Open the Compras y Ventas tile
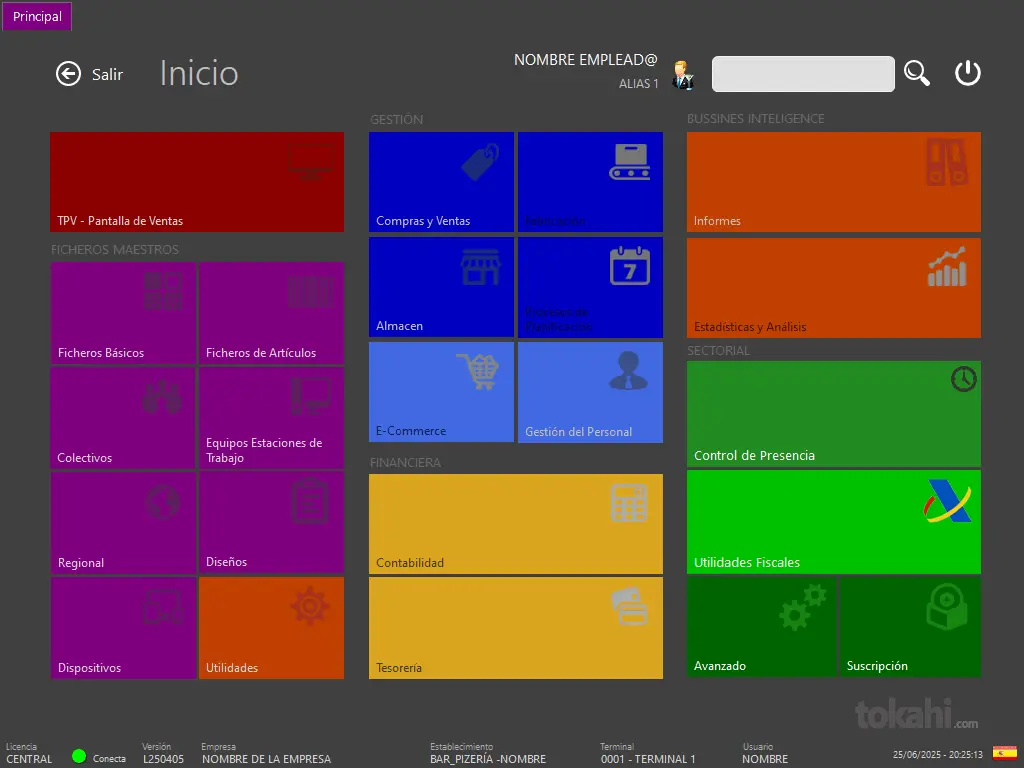Viewport: 1024px width, 768px height. [x=441, y=182]
